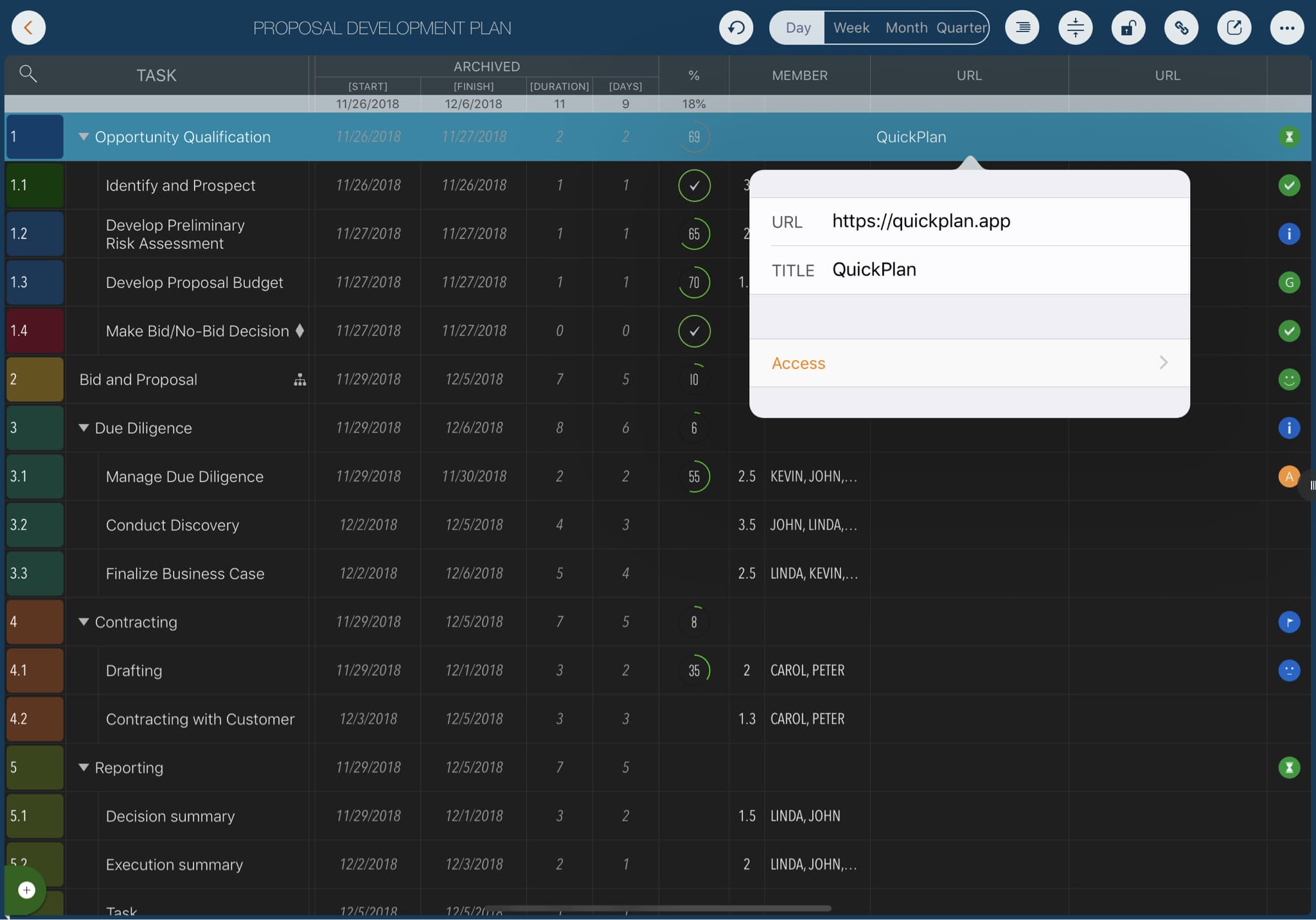The height and width of the screenshot is (920, 1316).
Task: Click the link chain icon
Action: 1181,28
